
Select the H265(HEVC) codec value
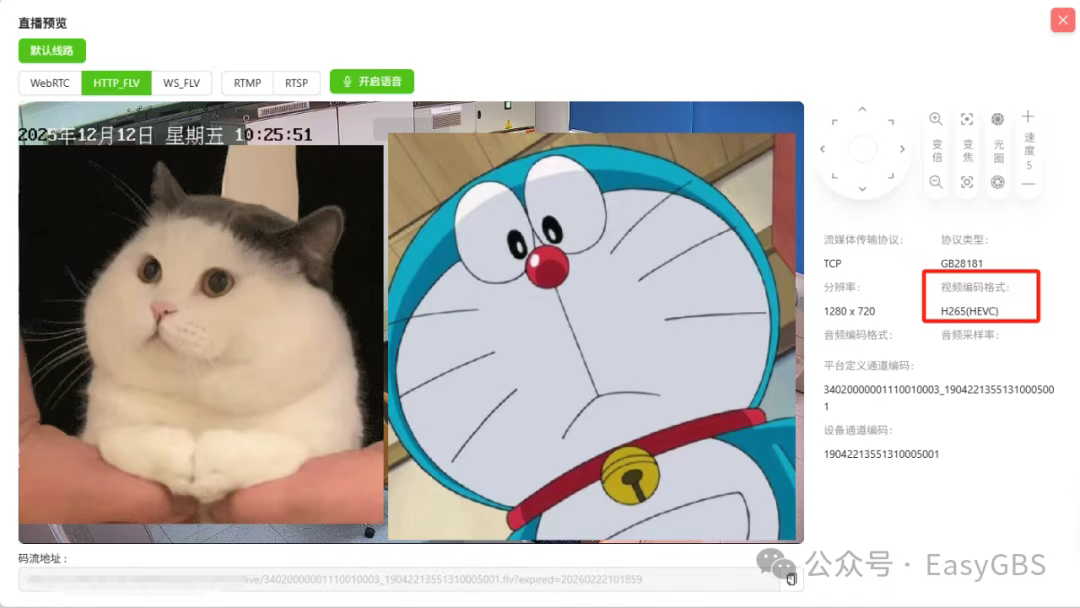coord(970,311)
